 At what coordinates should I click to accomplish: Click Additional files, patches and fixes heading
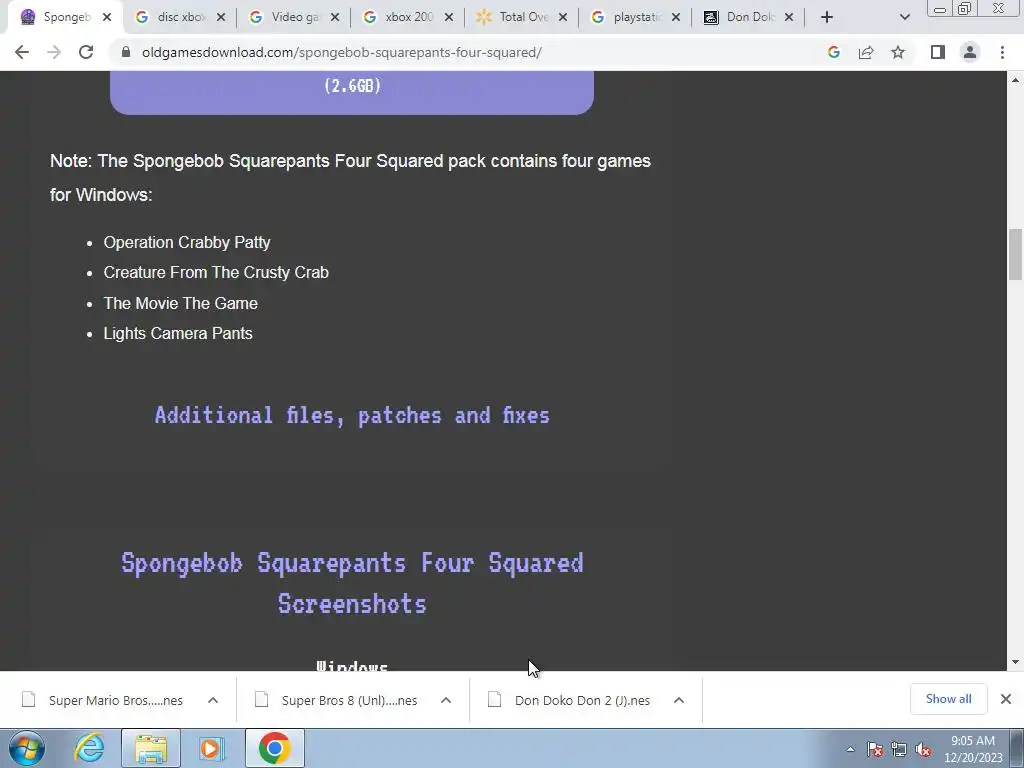tap(352, 415)
